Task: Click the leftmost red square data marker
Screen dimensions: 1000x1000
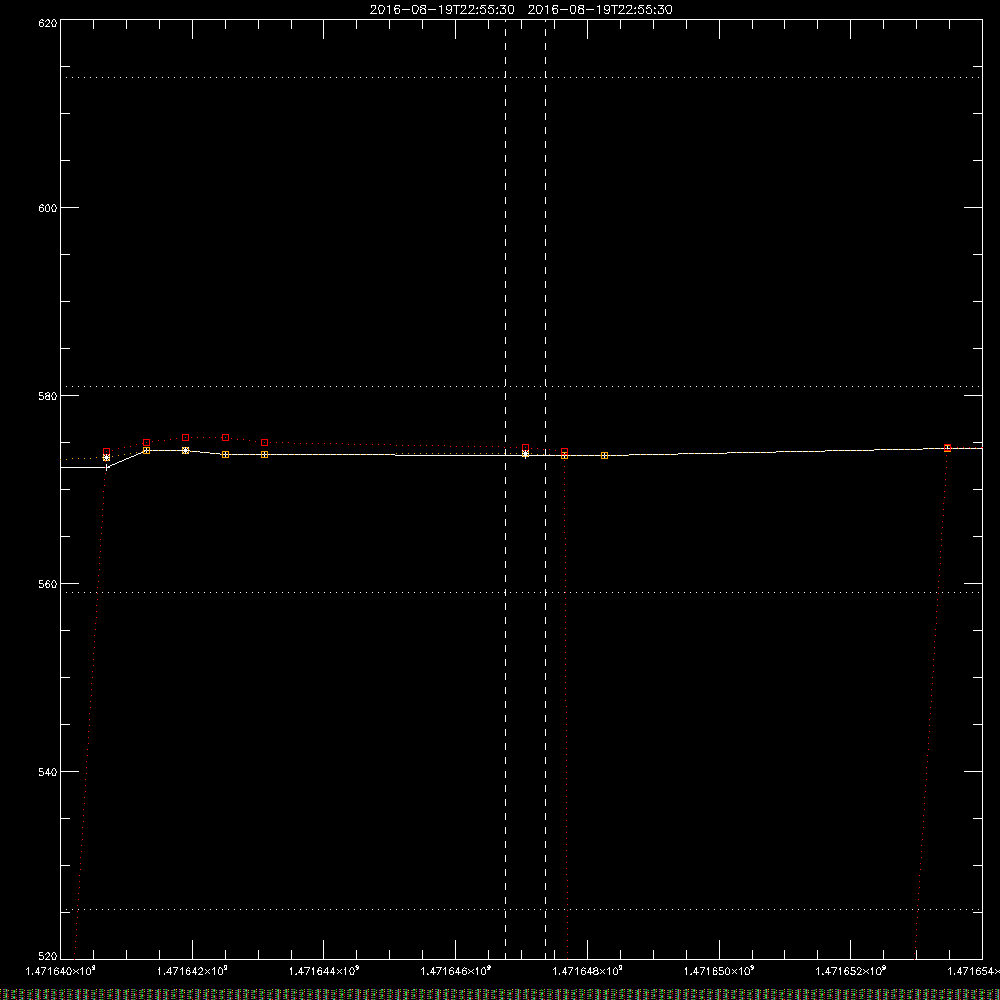Action: click(107, 452)
